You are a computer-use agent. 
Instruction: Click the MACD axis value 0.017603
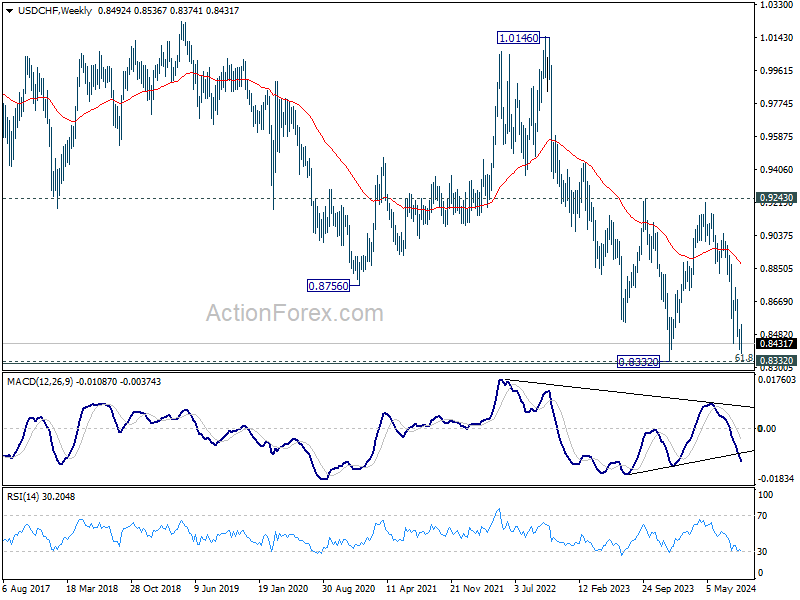pos(777,380)
